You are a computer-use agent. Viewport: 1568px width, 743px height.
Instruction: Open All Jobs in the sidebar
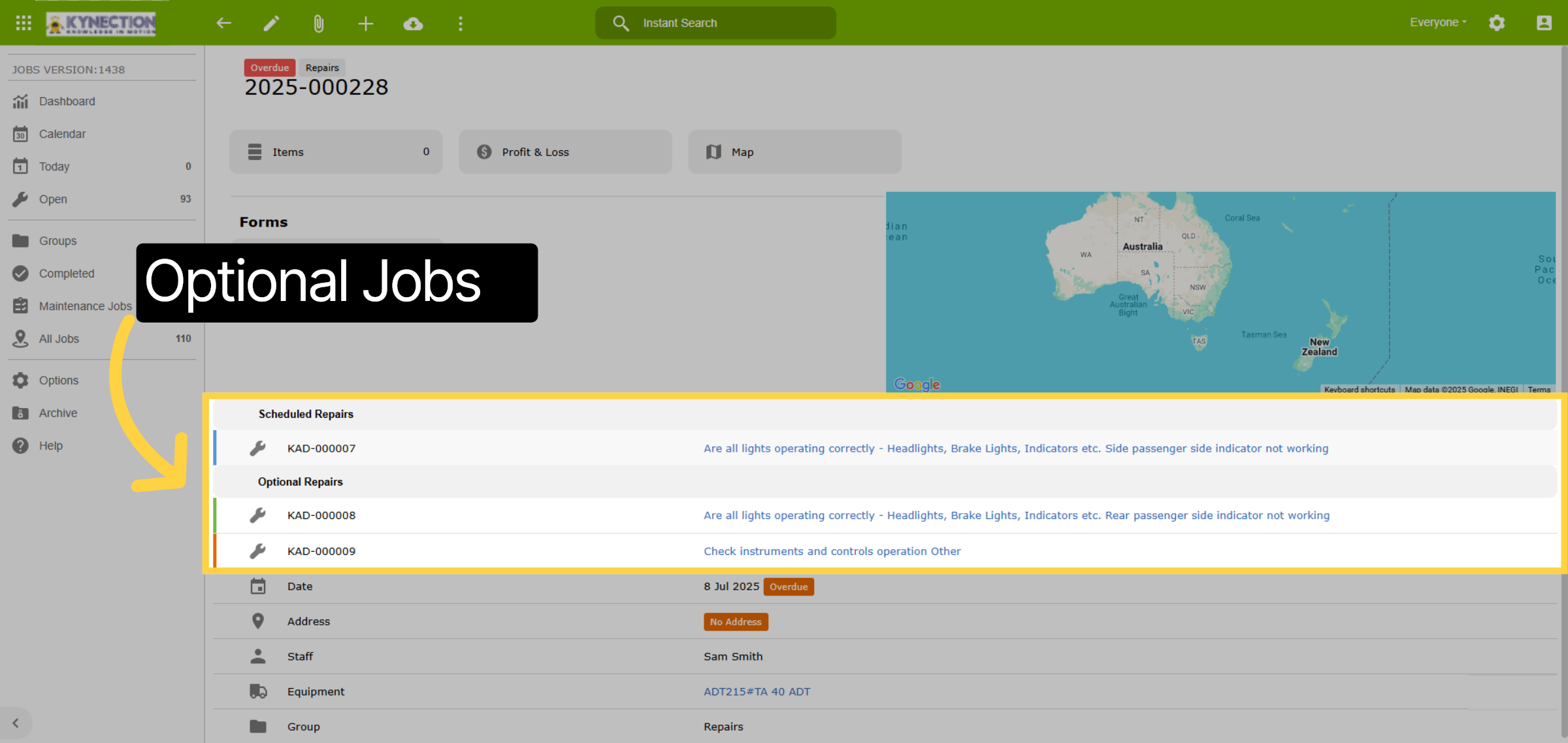(x=102, y=339)
